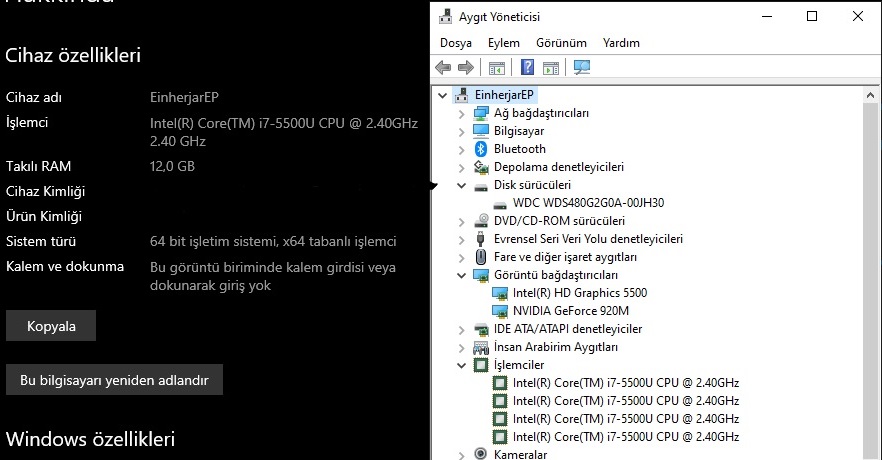Expand DVD/CD-ROM sürücüleri node
882x460 pixels.
[x=461, y=222]
